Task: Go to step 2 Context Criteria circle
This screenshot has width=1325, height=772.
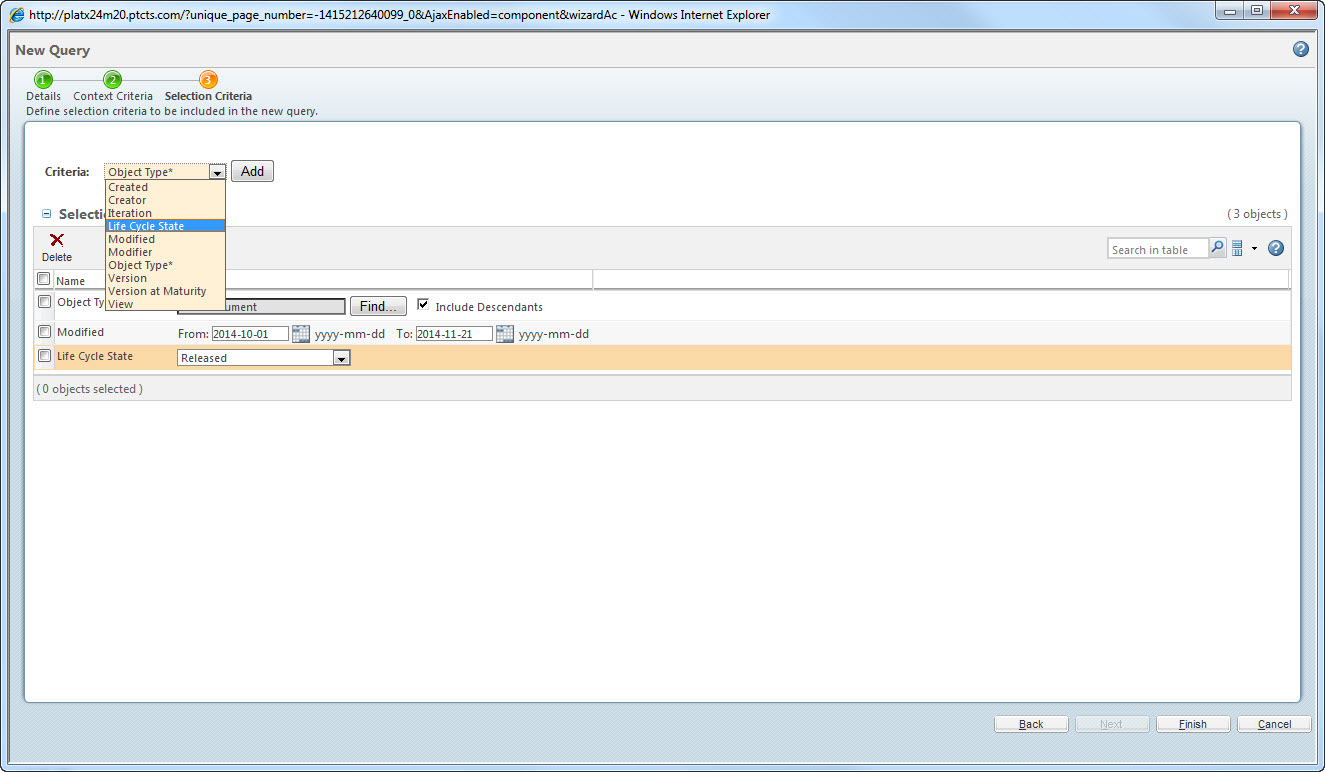Action: (x=113, y=80)
